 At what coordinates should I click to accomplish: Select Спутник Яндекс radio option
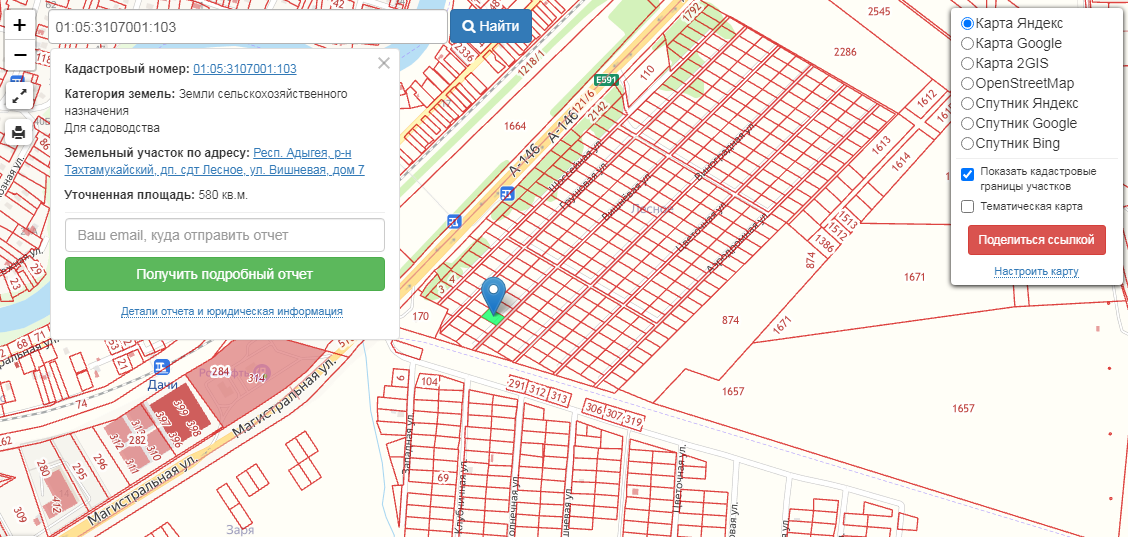[x=968, y=103]
